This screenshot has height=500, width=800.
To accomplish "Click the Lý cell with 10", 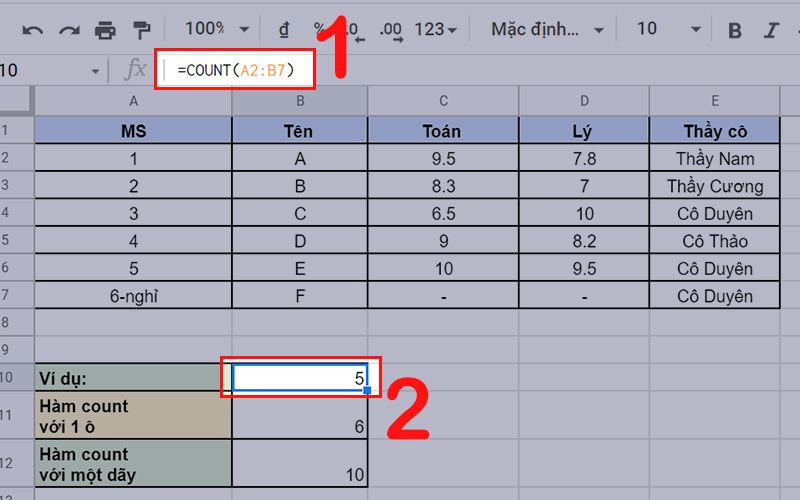I will [x=584, y=213].
